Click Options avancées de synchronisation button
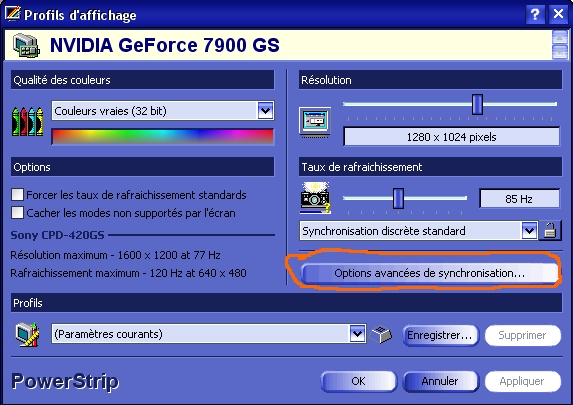 tap(429, 273)
